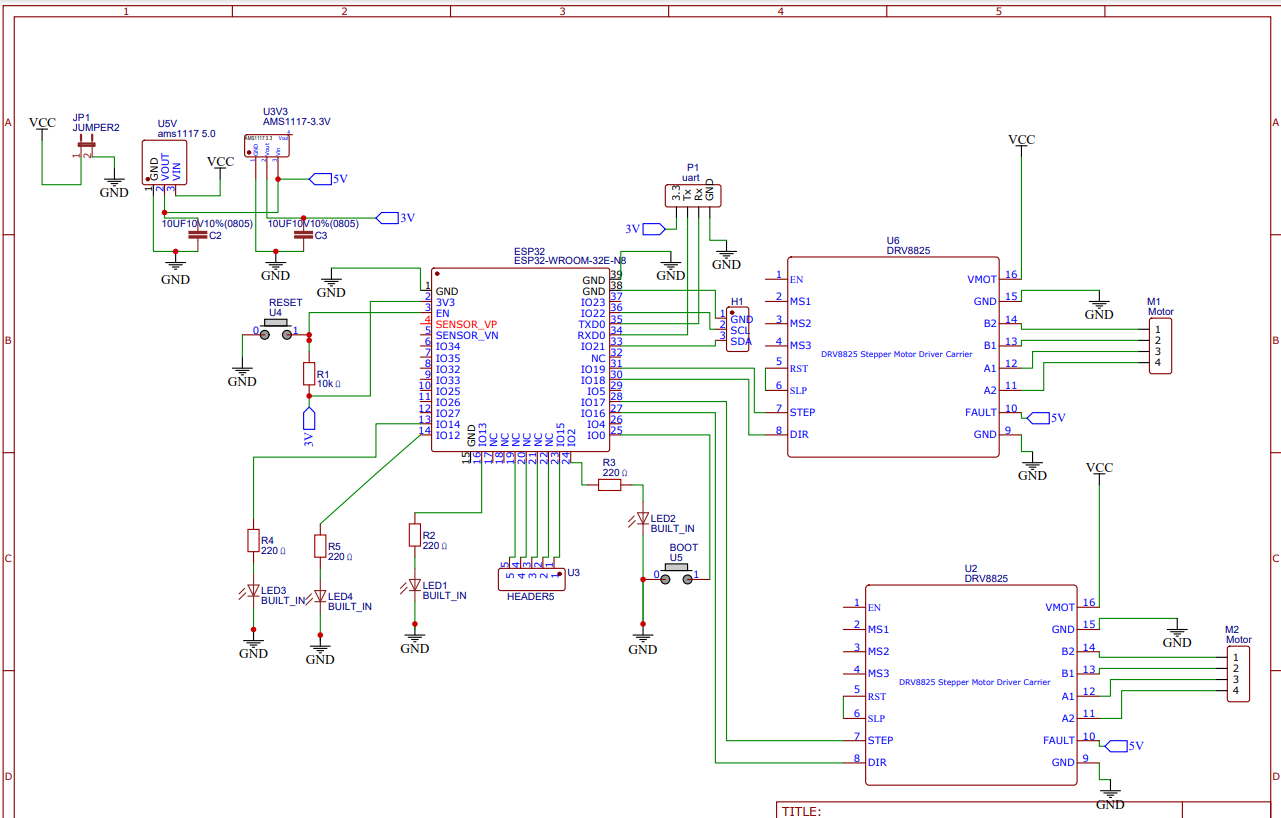Click the SENSOR_VP pin label
Viewport: 1281px width, 818px height.
(x=466, y=325)
